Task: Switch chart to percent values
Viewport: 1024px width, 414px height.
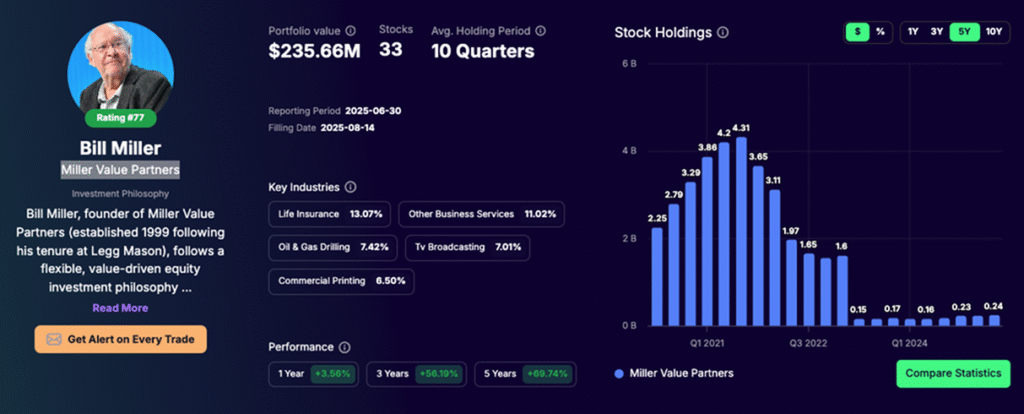Action: [x=880, y=32]
